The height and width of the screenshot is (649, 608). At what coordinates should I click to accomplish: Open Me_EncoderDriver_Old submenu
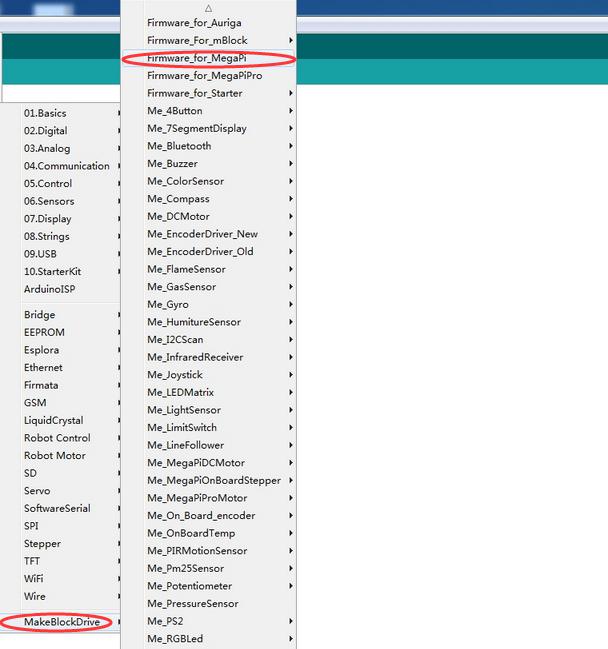(209, 252)
